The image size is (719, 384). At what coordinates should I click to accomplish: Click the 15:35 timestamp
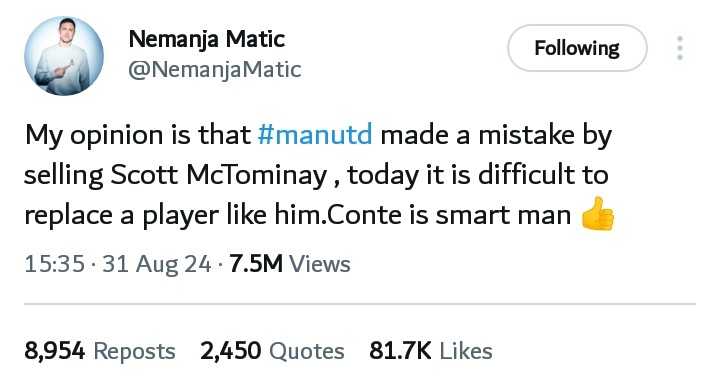[x=55, y=264]
